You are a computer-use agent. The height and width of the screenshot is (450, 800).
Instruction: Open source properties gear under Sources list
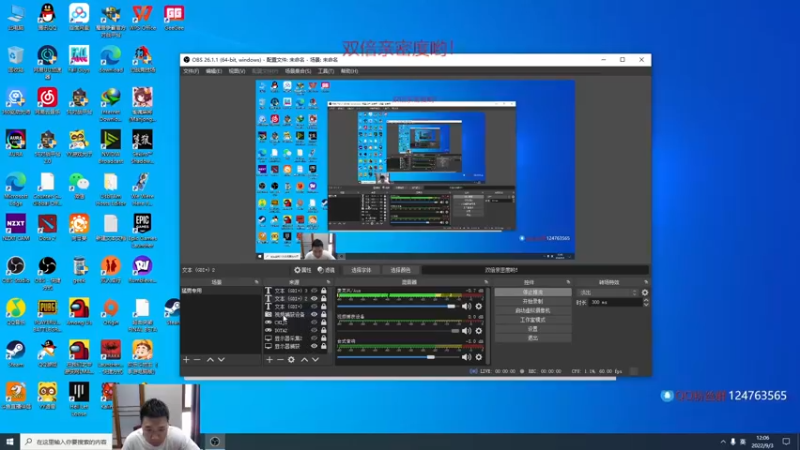click(x=291, y=360)
